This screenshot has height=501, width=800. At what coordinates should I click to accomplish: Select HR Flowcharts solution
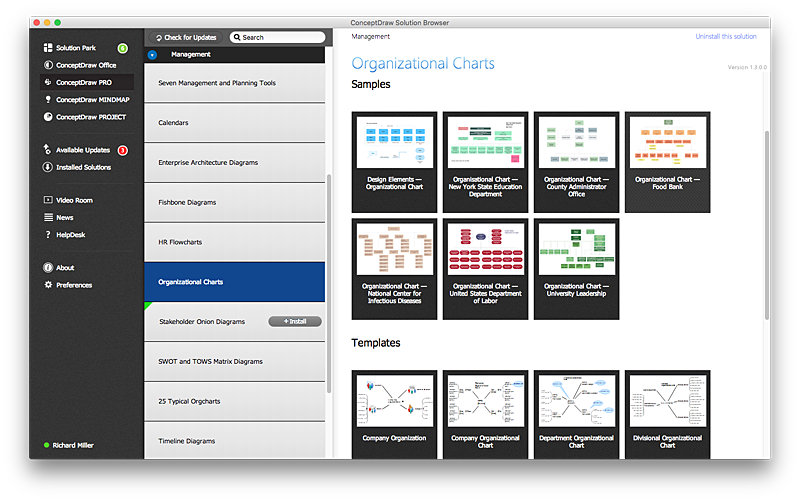coord(235,242)
